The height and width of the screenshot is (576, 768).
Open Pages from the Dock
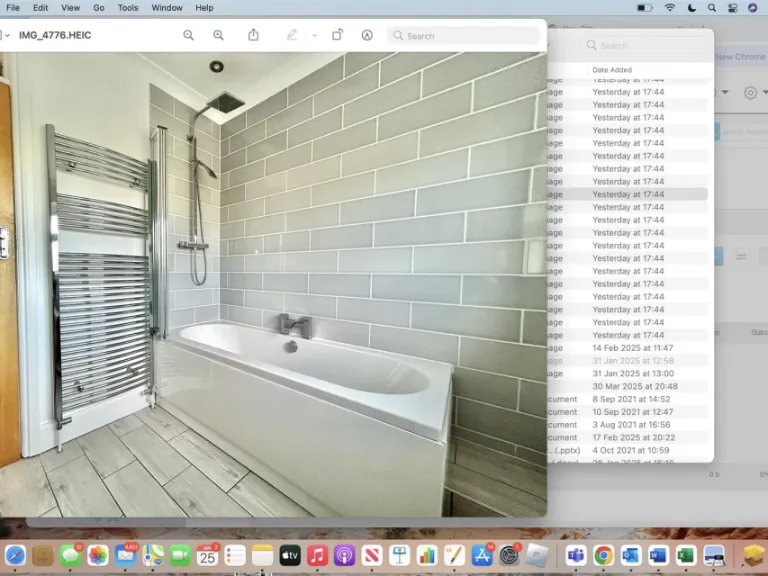point(455,555)
